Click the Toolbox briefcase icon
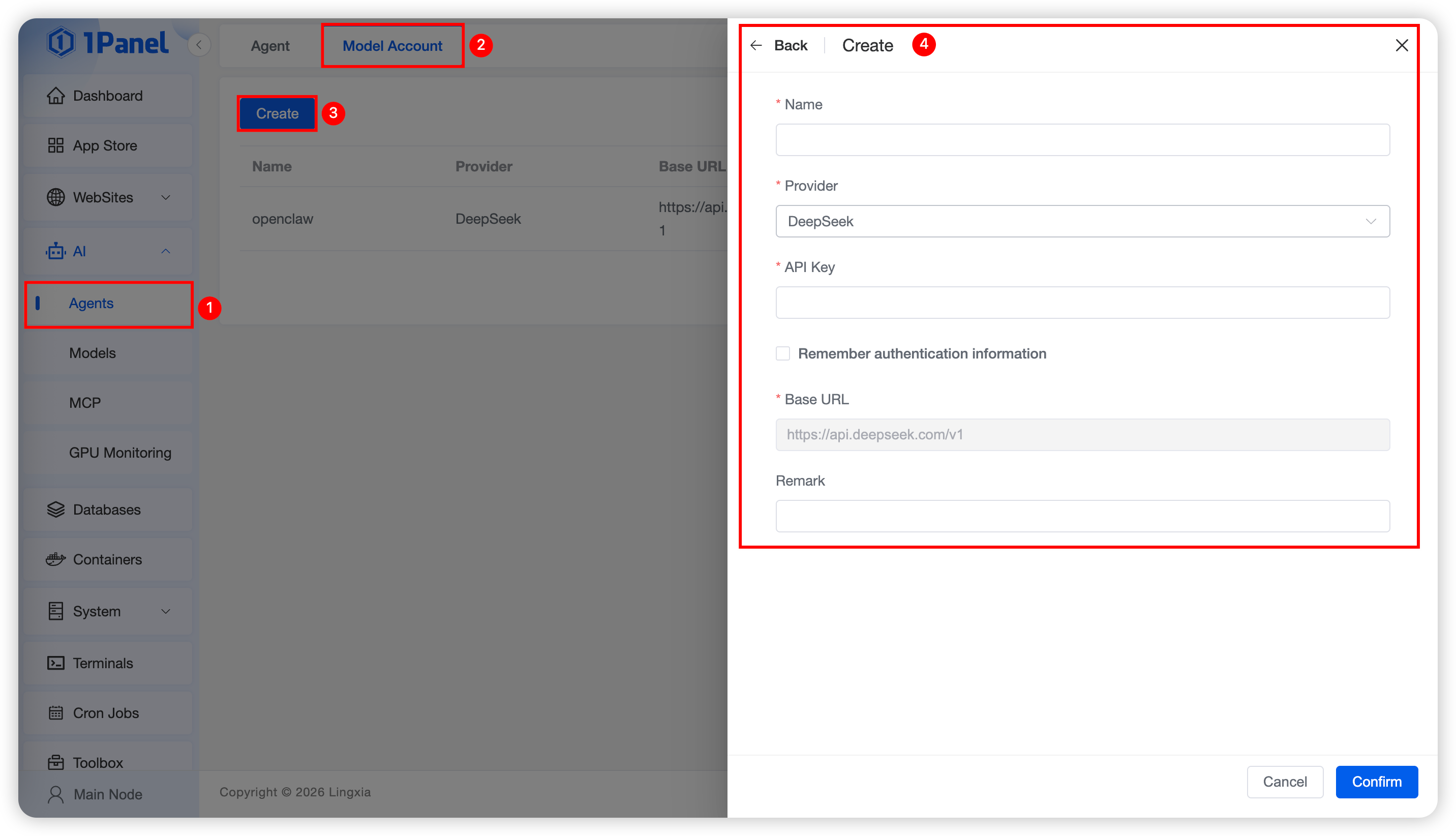 pyautogui.click(x=56, y=762)
